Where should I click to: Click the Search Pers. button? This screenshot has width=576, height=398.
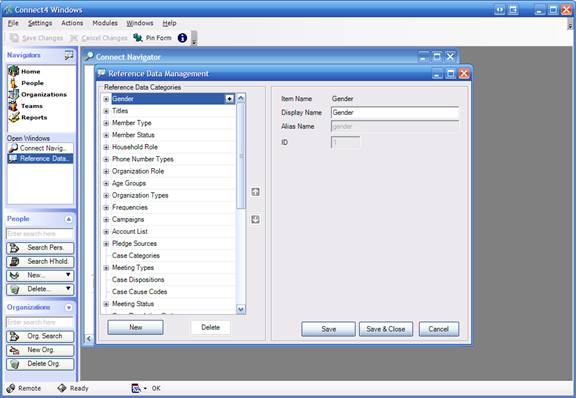coord(40,248)
